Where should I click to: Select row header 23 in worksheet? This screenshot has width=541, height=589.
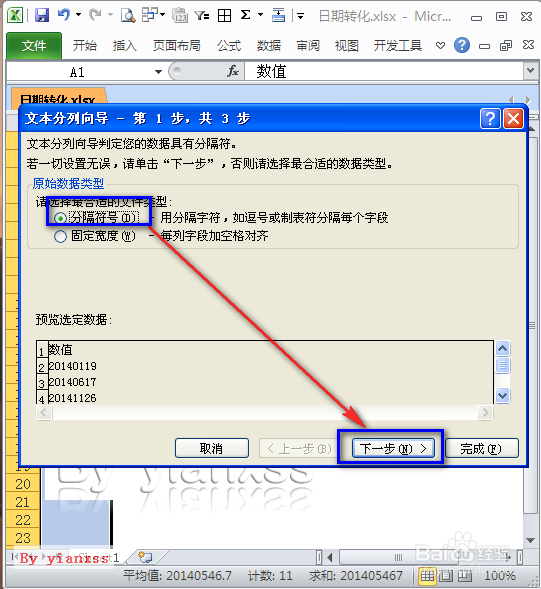point(23,538)
